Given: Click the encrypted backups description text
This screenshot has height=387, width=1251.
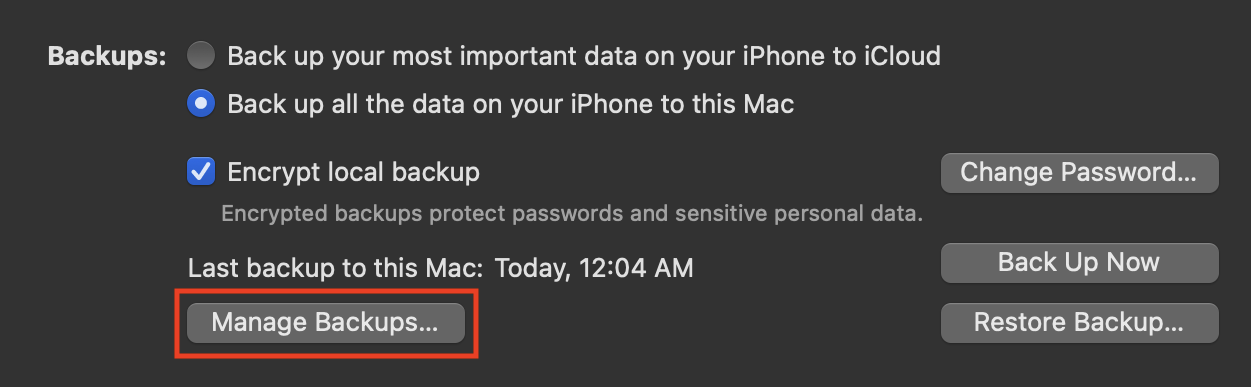Looking at the screenshot, I should point(572,213).
